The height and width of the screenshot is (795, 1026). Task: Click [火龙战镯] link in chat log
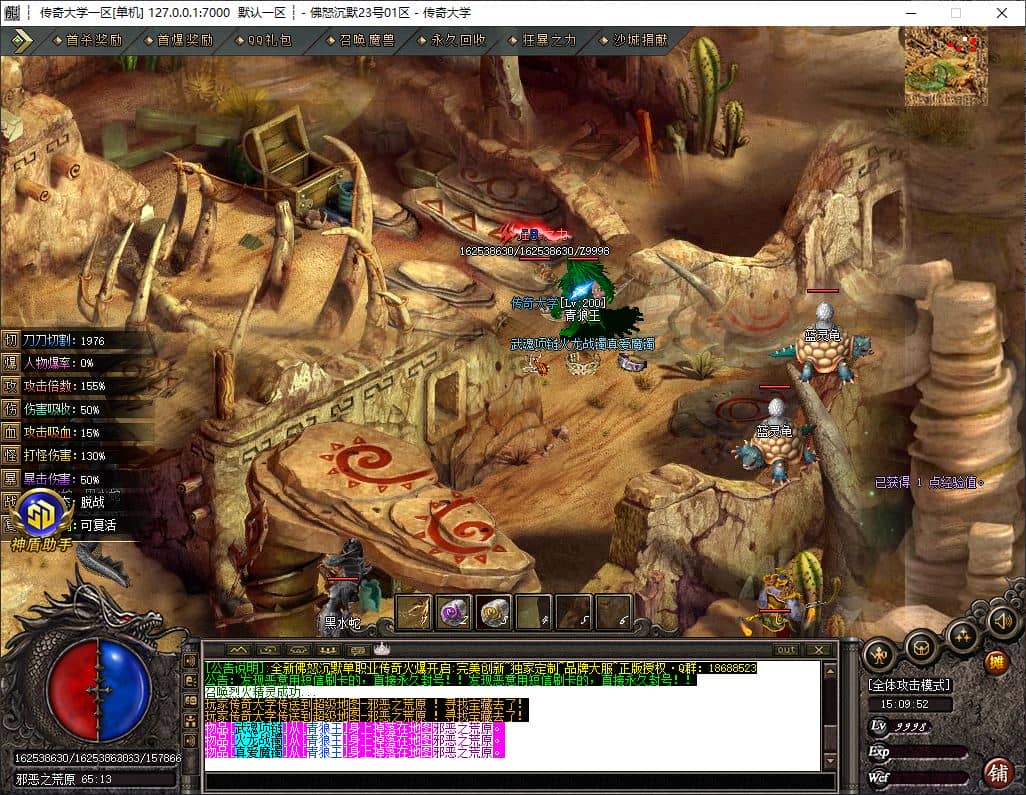[256, 740]
